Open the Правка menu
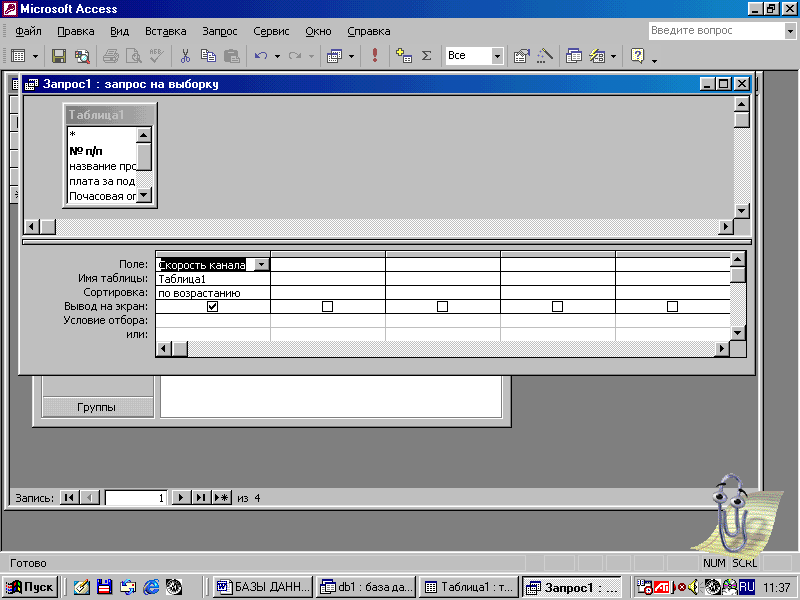 click(76, 31)
